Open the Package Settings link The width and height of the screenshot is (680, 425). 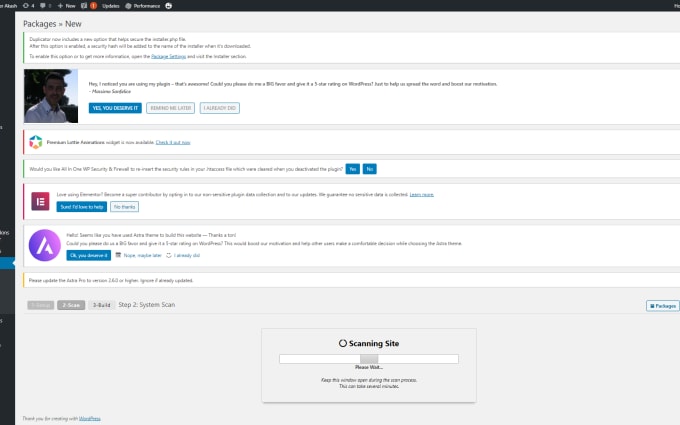pyautogui.click(x=168, y=56)
